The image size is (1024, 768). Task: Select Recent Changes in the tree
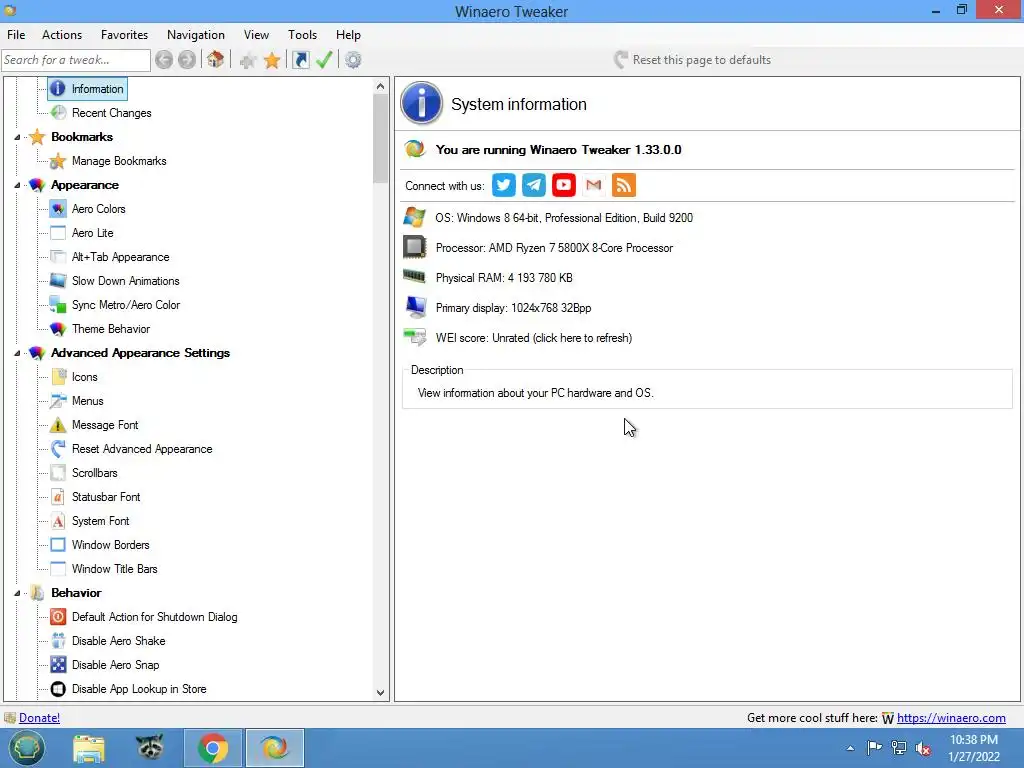(112, 113)
